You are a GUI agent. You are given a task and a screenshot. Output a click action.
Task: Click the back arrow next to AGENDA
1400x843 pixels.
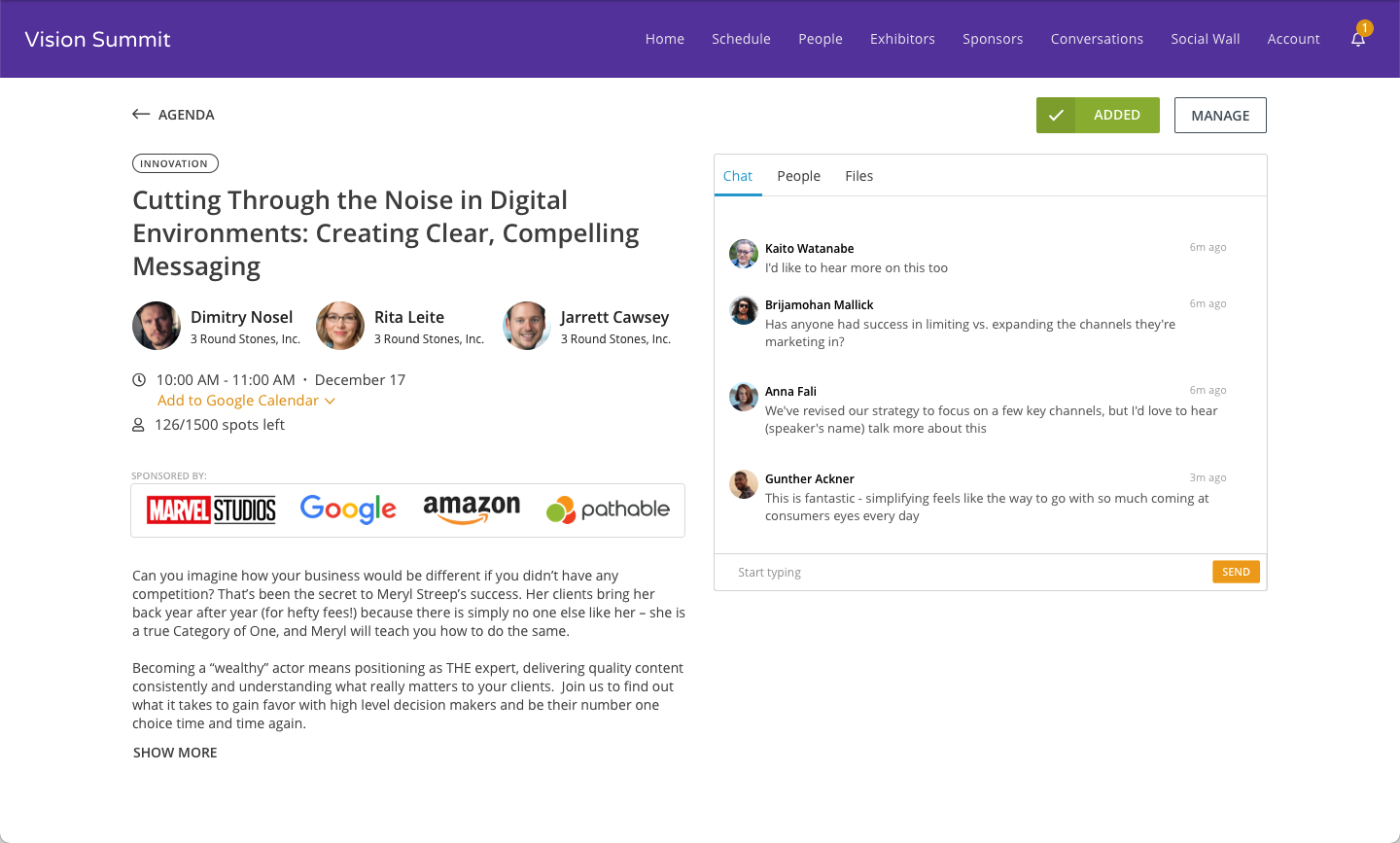[x=141, y=115]
